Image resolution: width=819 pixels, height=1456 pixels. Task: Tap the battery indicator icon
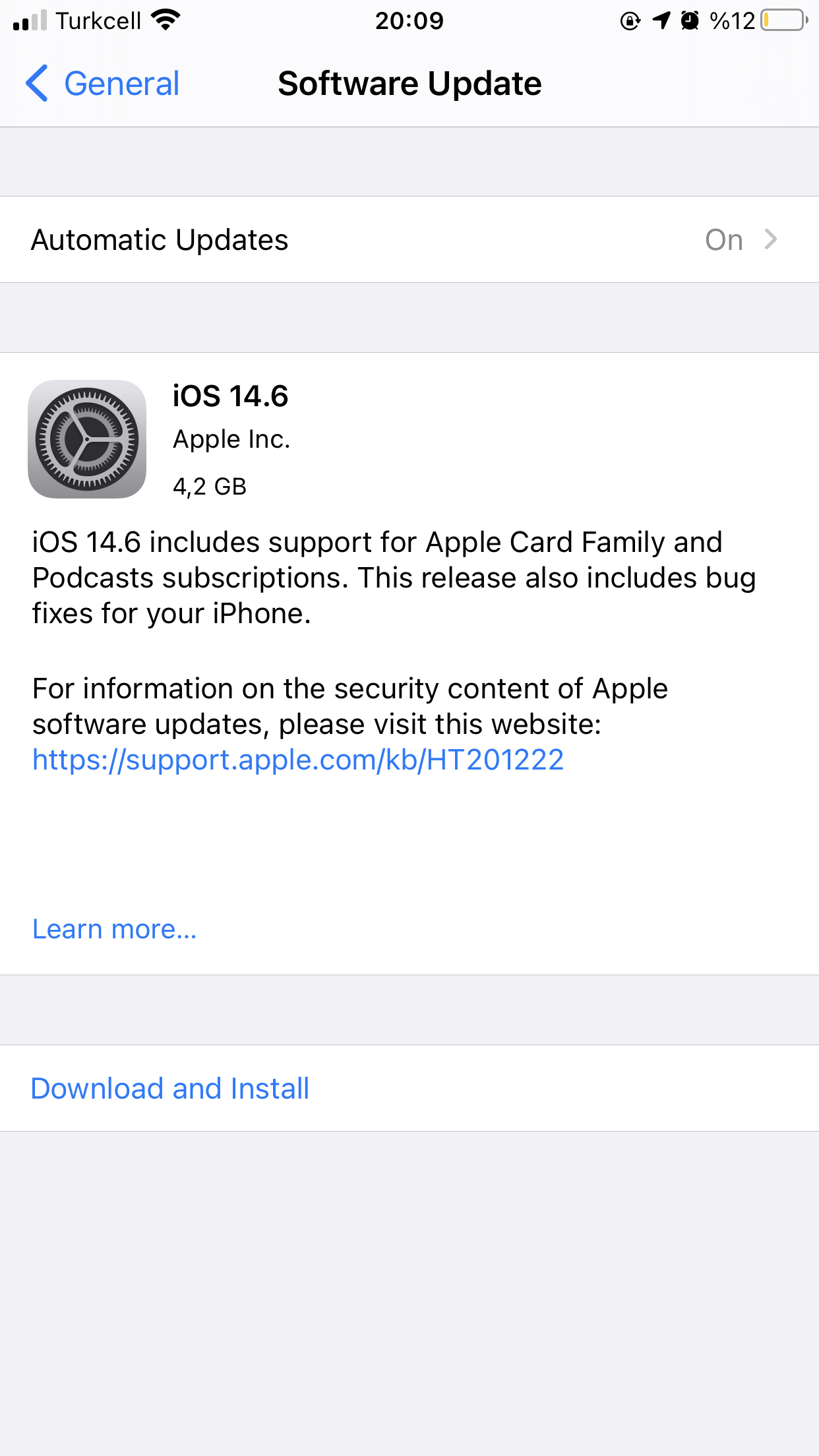click(784, 20)
